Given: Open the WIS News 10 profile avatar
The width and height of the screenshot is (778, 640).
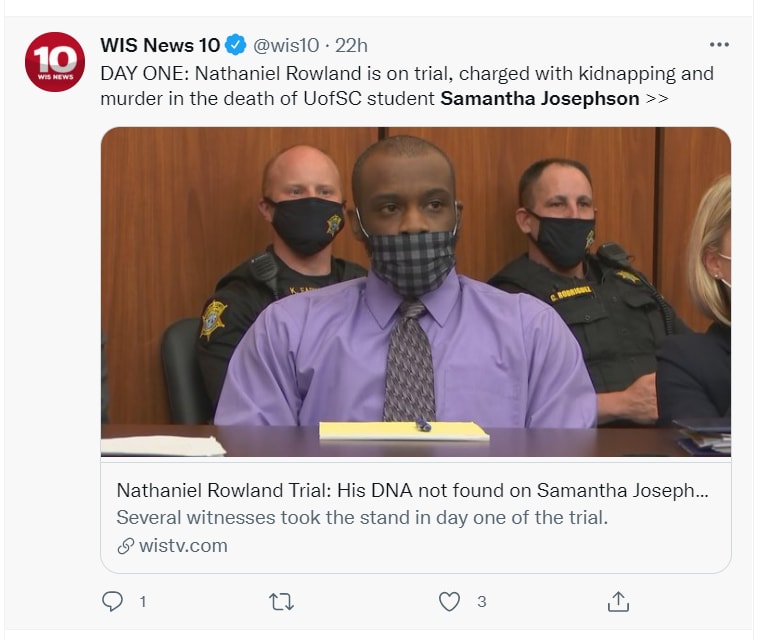Looking at the screenshot, I should pos(54,62).
